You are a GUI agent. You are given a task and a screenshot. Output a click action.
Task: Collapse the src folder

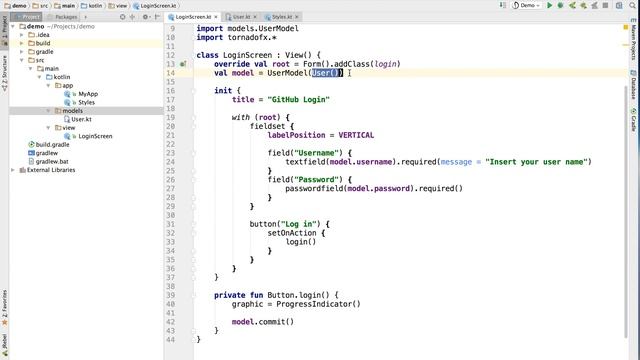click(x=22, y=60)
